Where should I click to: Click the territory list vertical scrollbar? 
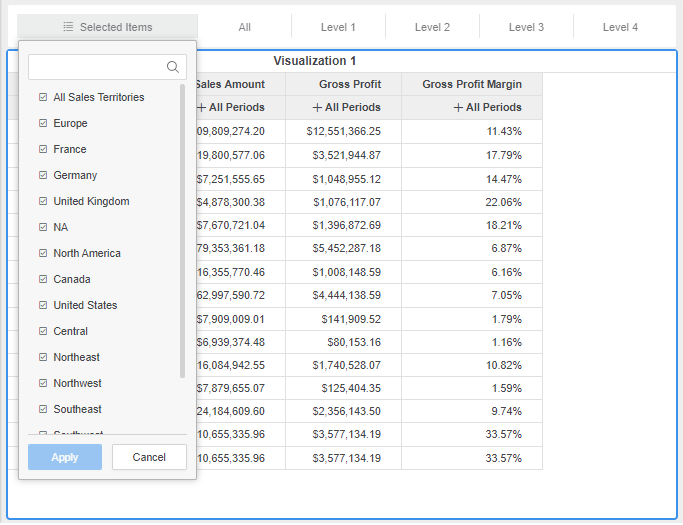tap(182, 230)
